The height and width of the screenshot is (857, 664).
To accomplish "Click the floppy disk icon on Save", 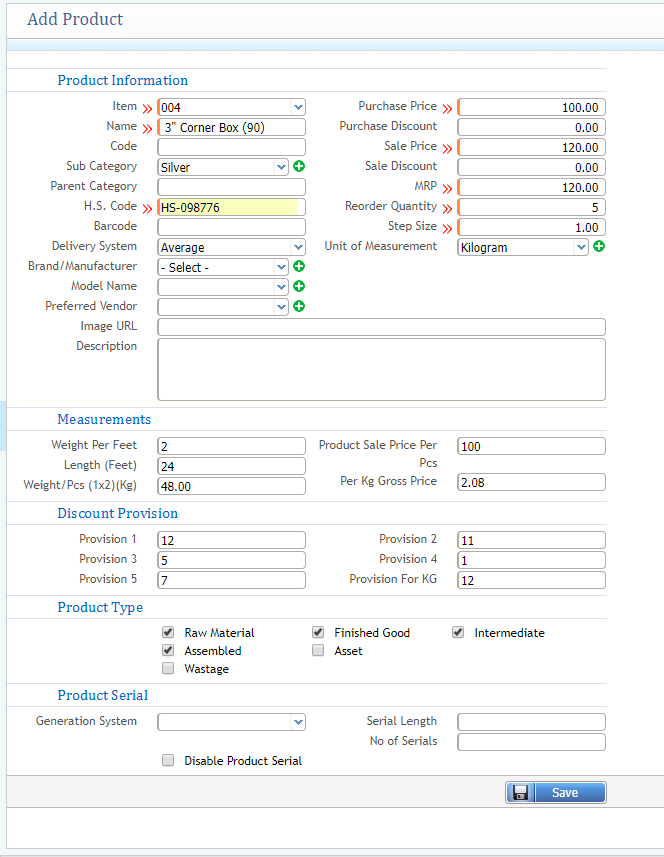I will click(x=520, y=793).
